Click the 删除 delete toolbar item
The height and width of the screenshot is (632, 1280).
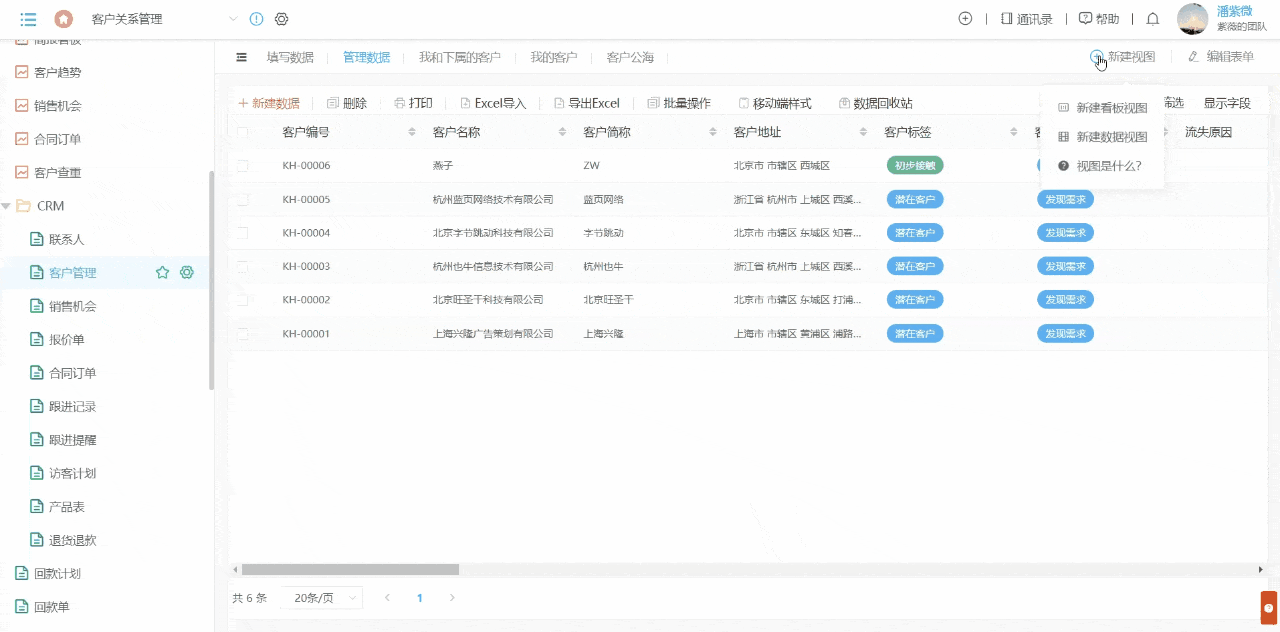click(347, 103)
